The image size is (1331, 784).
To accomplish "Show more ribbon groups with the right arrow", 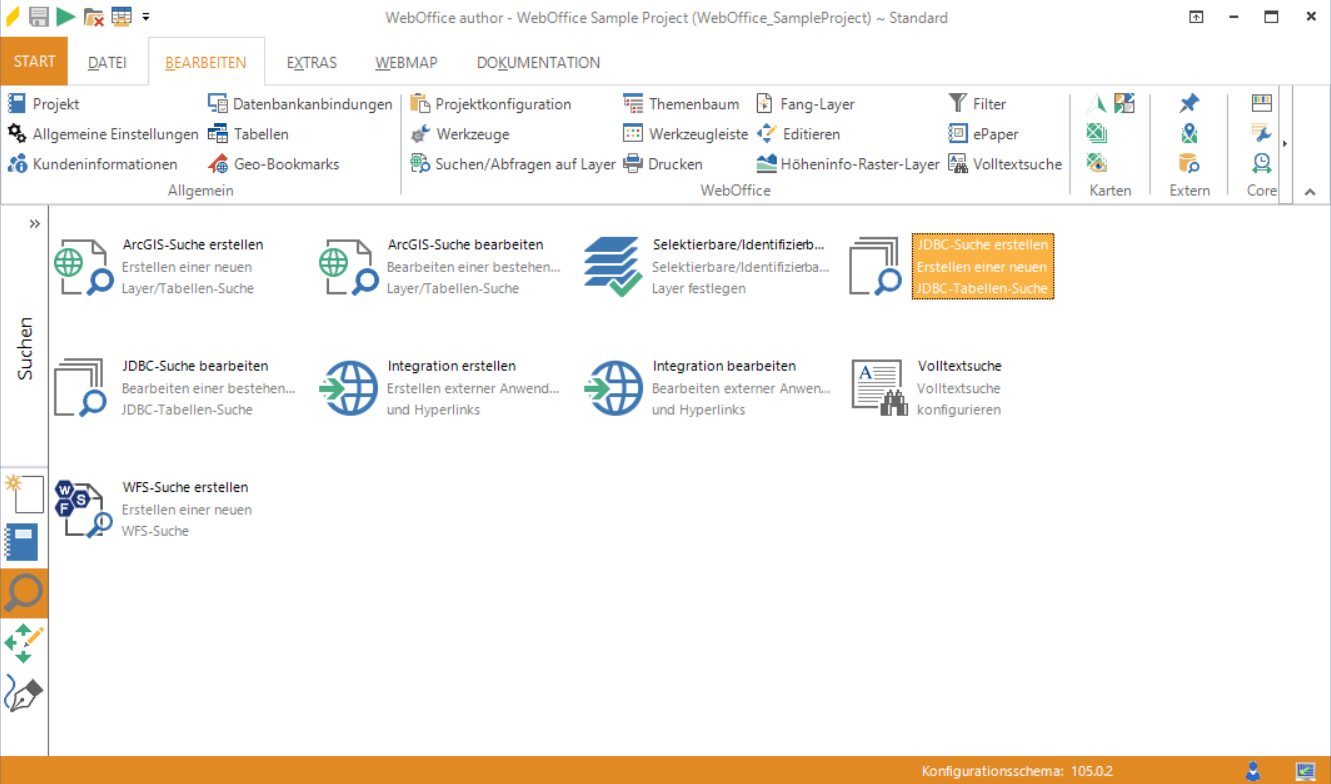I will pyautogui.click(x=1285, y=143).
